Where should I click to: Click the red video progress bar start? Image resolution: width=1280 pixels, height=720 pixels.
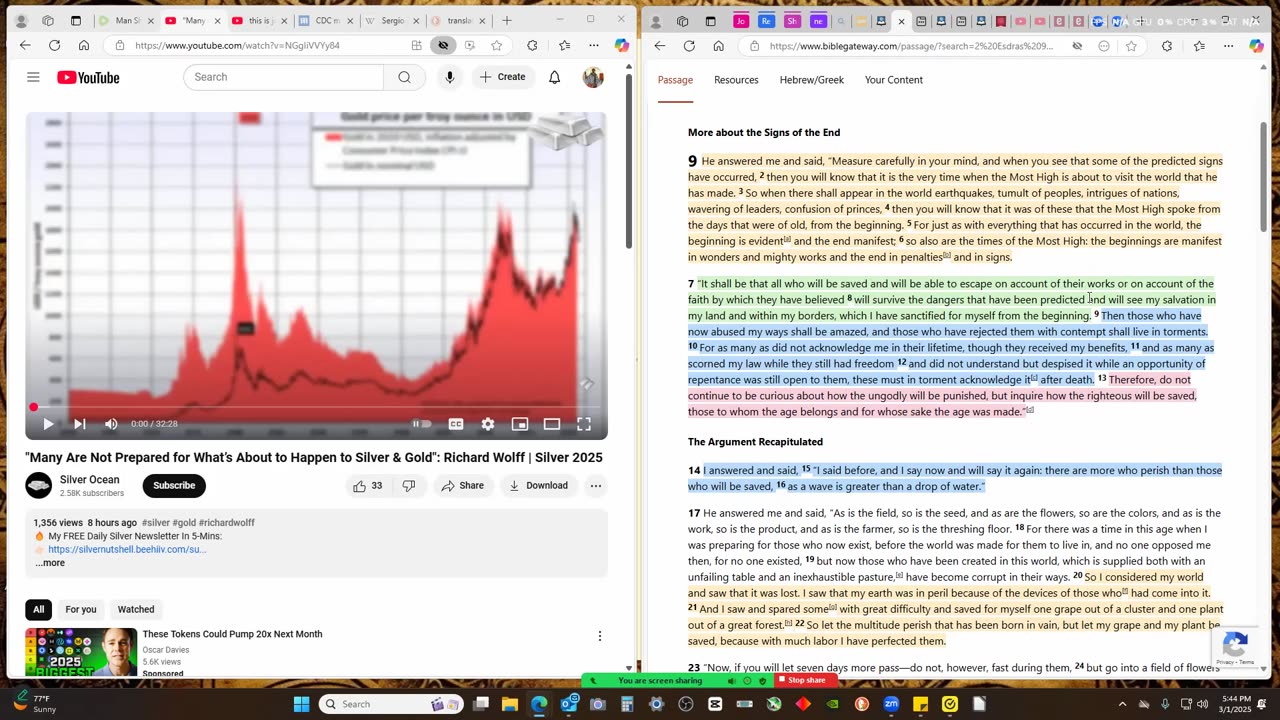point(33,407)
